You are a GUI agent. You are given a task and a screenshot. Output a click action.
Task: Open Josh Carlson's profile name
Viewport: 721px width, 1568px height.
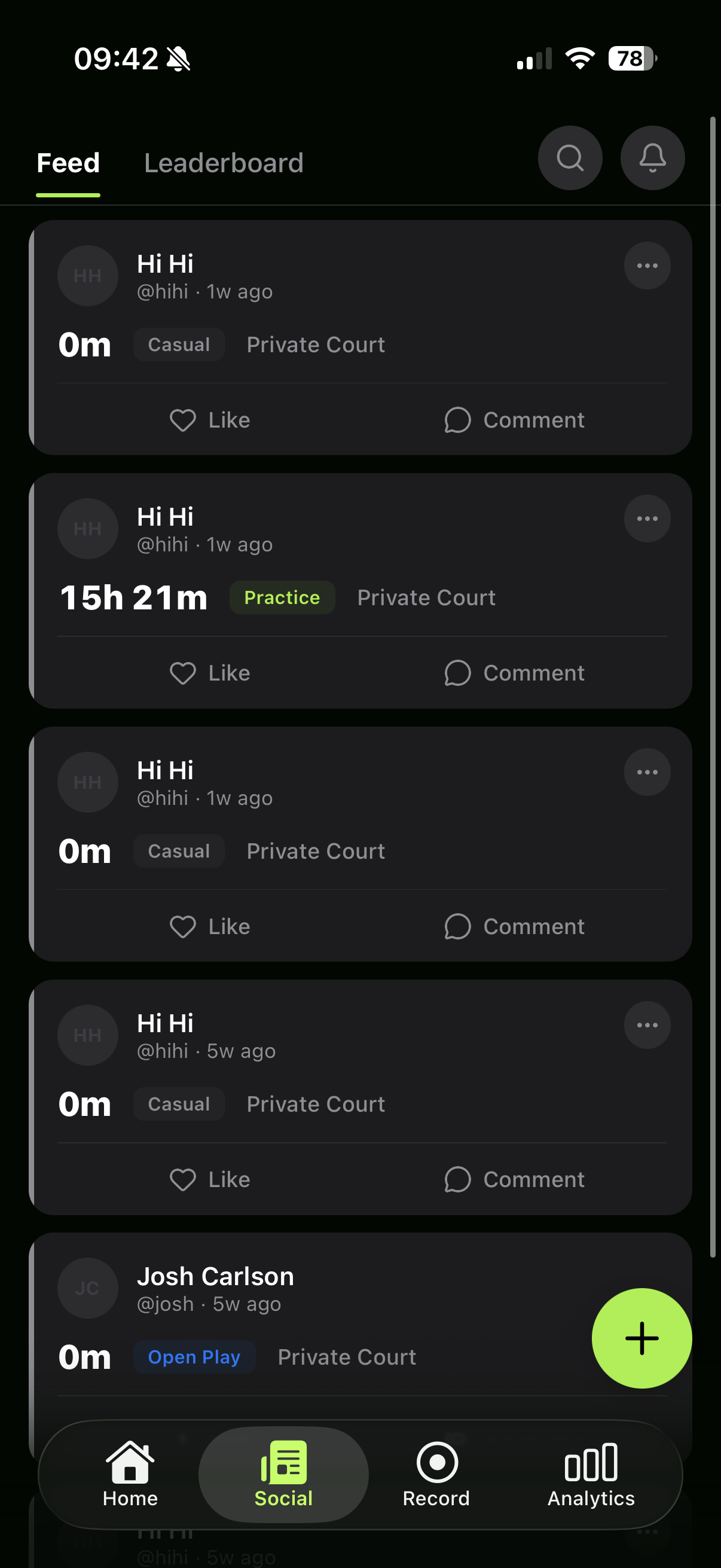[x=215, y=1275]
